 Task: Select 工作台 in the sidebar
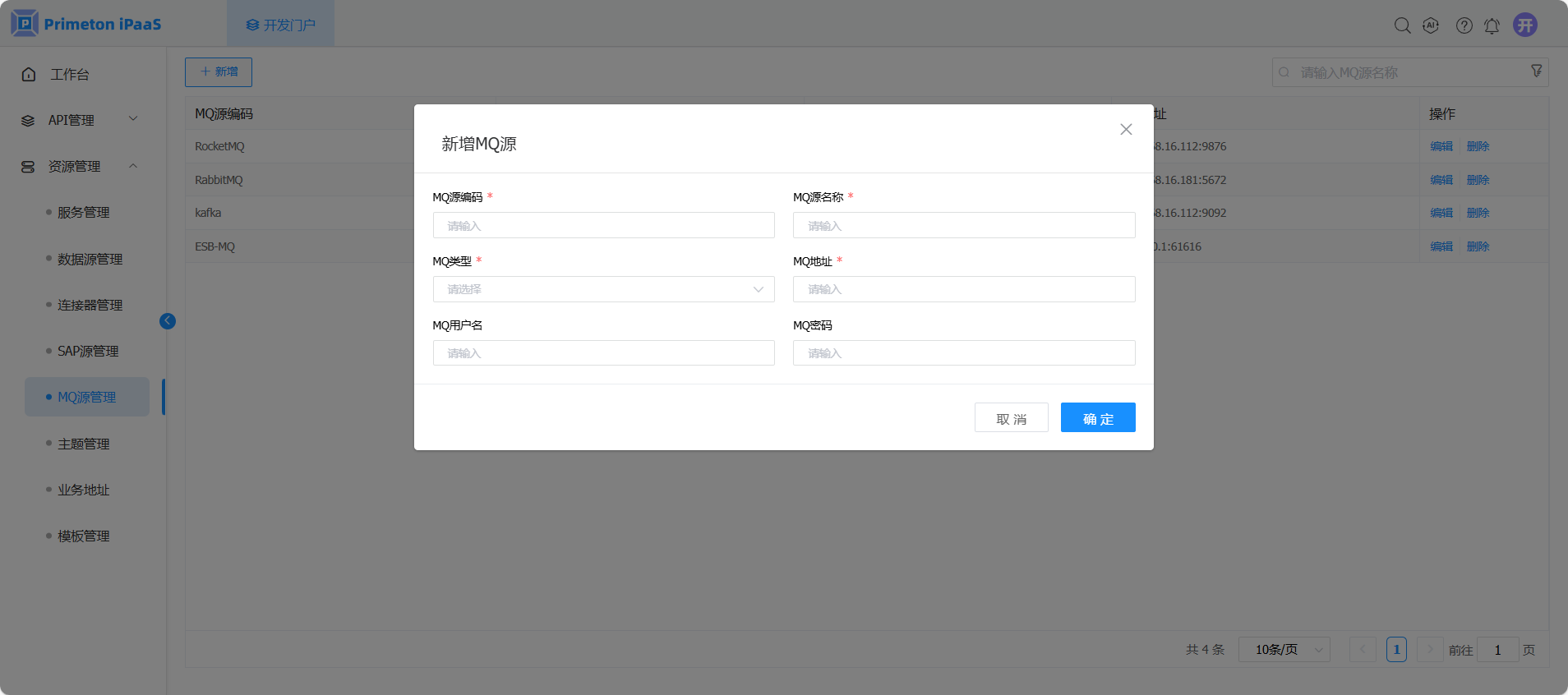pos(69,74)
